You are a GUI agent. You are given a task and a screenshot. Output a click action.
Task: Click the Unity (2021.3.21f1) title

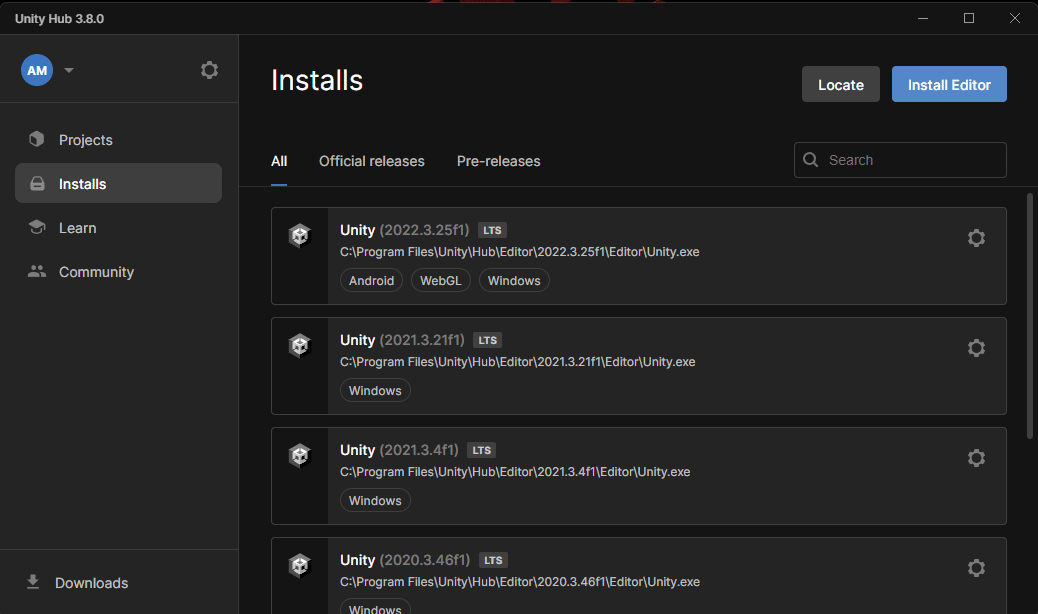(402, 340)
